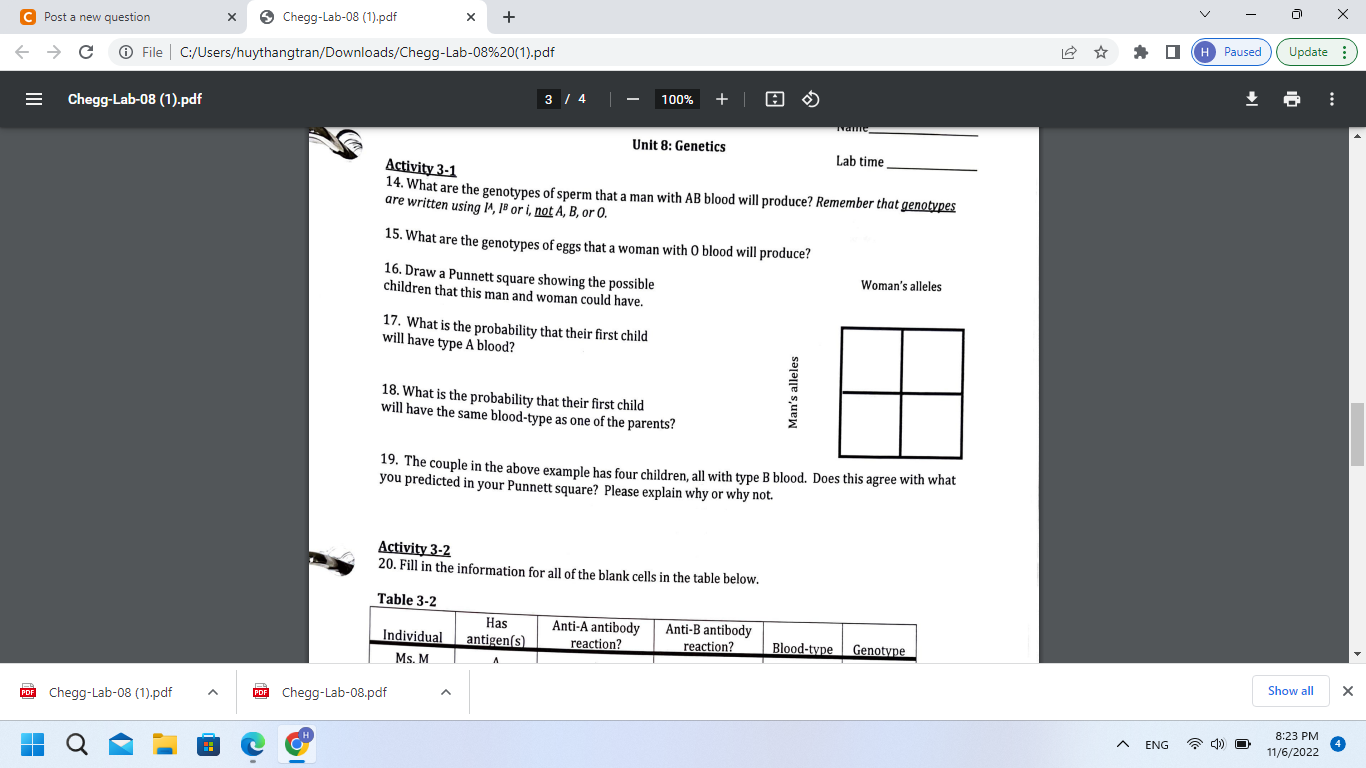Click the Chegg-Lab-08 (1).pdf toolbar title

pyautogui.click(x=135, y=99)
